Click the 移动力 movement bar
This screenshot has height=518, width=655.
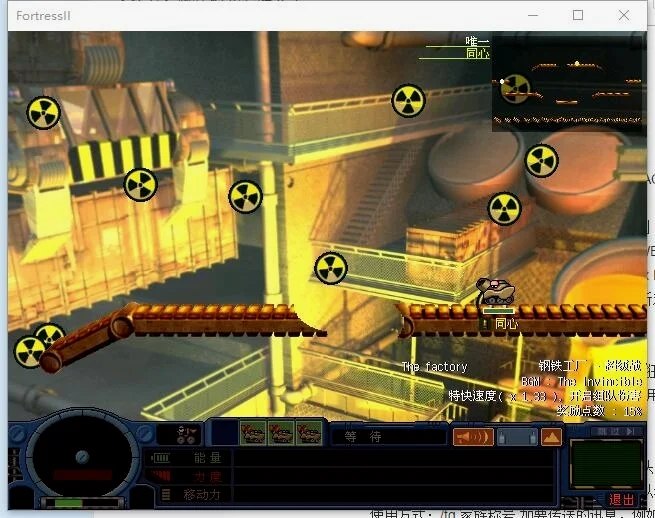[x=393, y=495]
